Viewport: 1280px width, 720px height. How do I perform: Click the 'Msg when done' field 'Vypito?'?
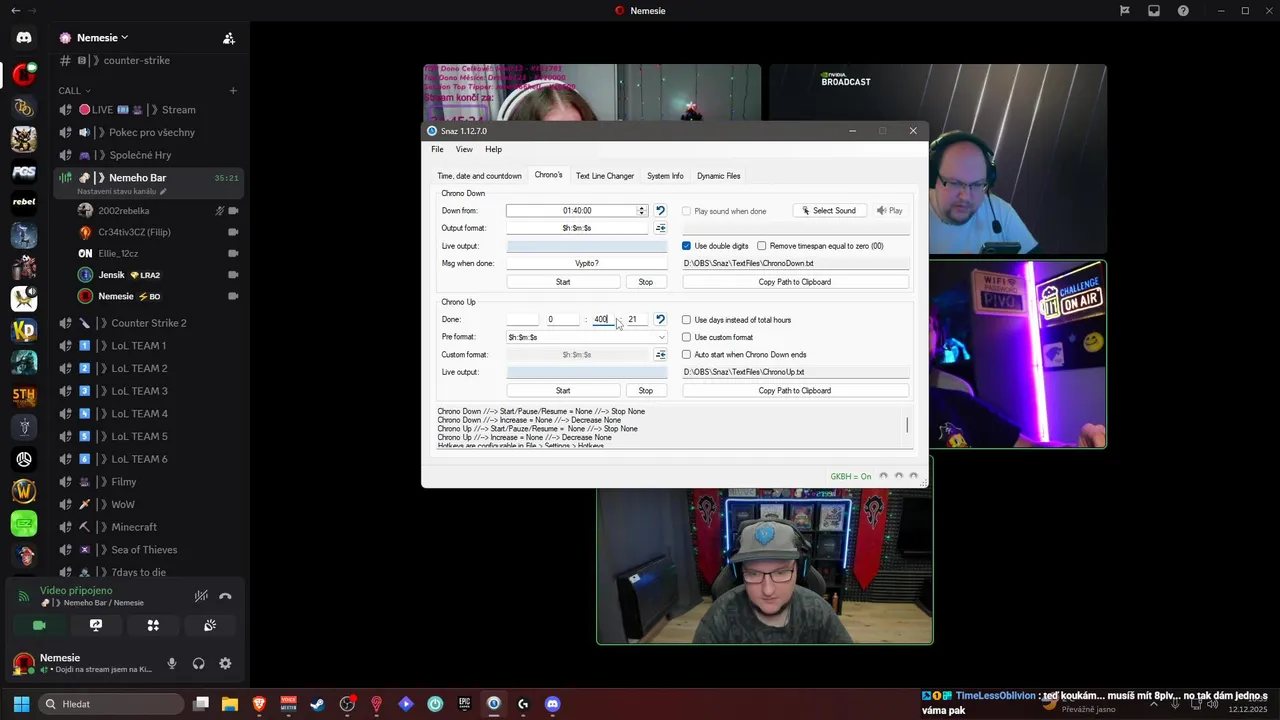(587, 264)
